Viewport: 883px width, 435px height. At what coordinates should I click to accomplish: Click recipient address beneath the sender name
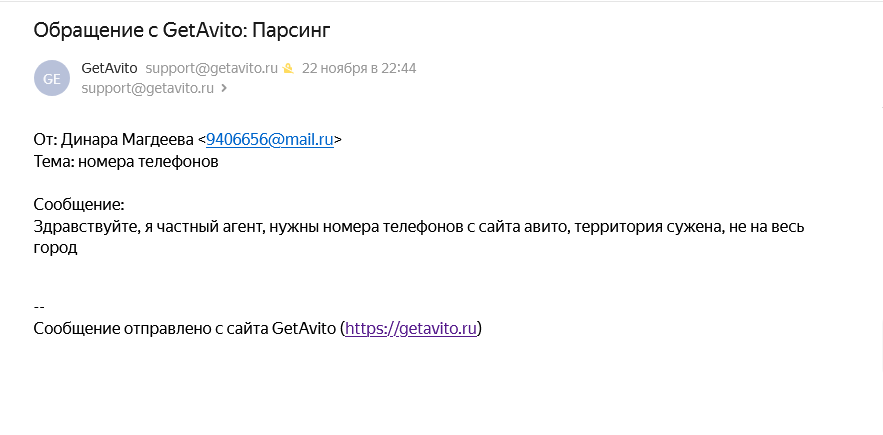point(148,88)
